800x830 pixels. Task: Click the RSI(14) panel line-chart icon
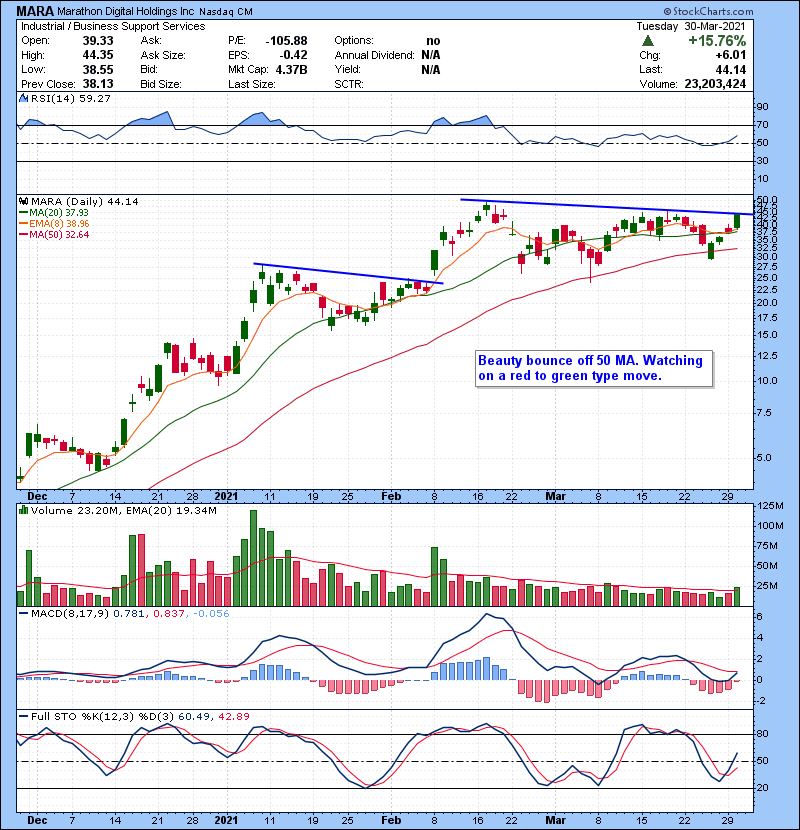pyautogui.click(x=23, y=98)
